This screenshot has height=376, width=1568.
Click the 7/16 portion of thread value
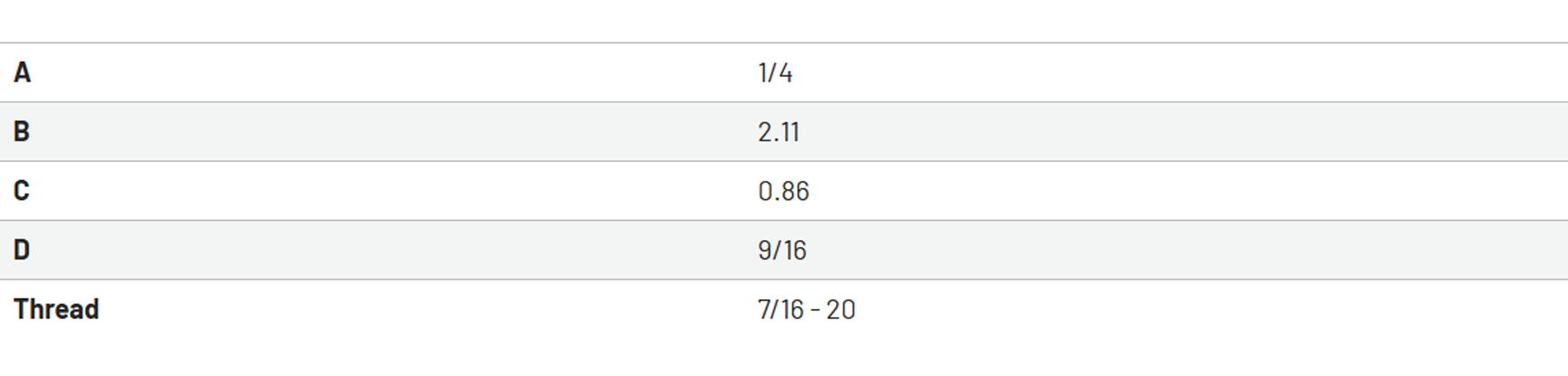click(x=781, y=309)
